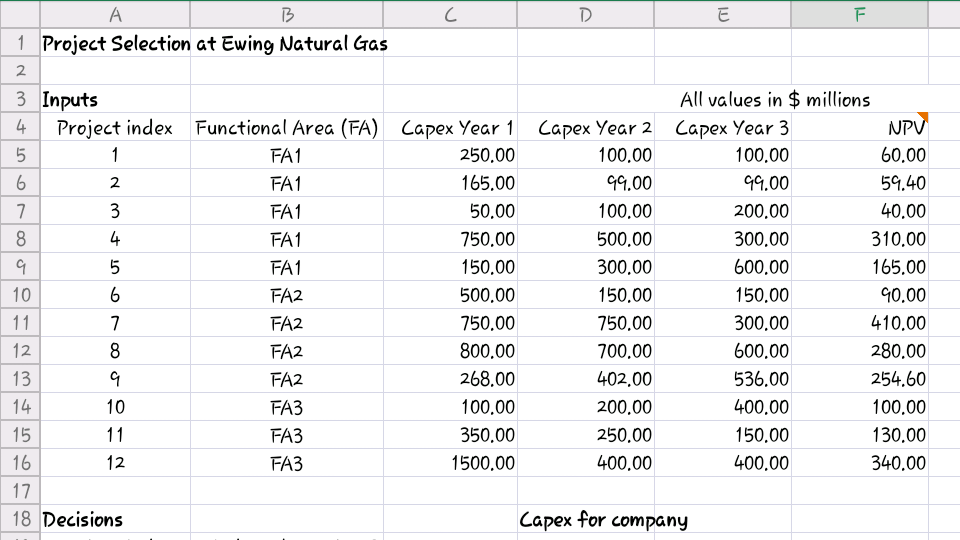Screen dimensions: 960x540
Task: Click 'All values in $ millions' note
Action: (774, 99)
